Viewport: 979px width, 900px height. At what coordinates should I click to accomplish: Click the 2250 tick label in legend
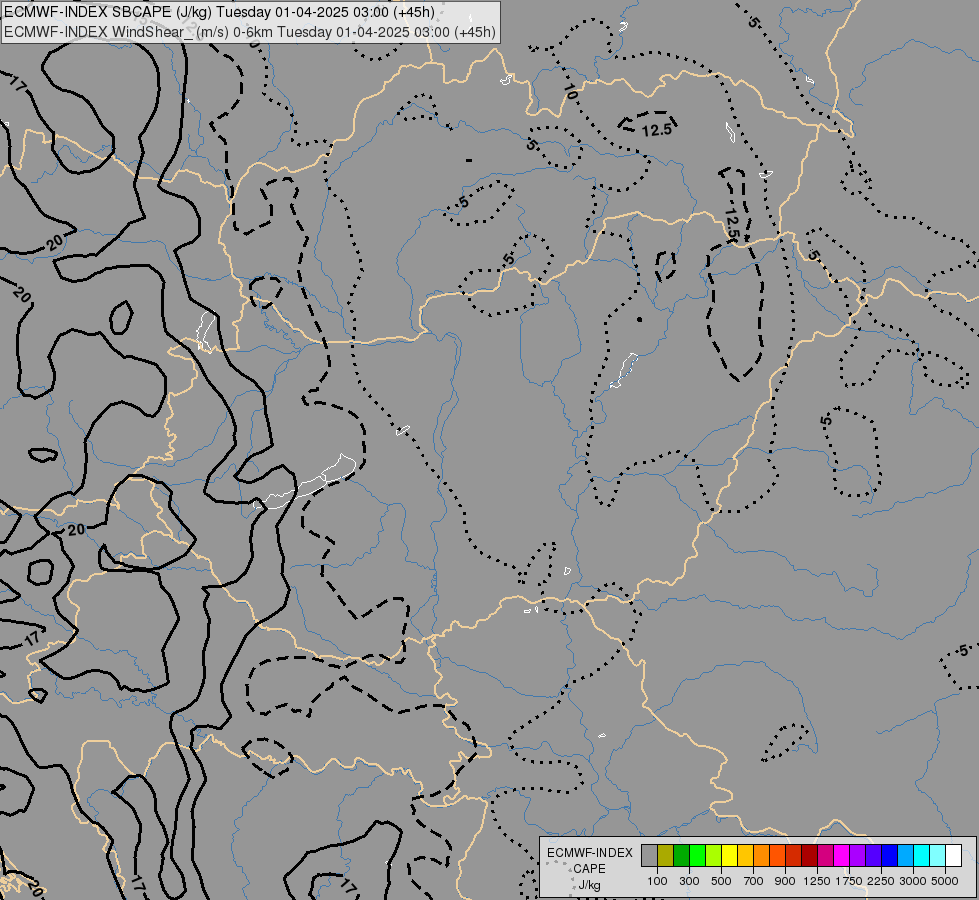880,881
